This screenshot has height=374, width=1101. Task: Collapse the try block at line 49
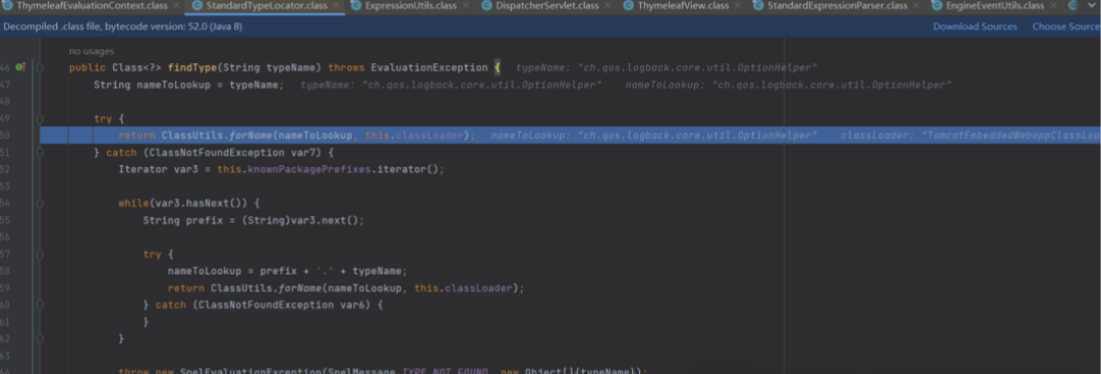[40, 119]
